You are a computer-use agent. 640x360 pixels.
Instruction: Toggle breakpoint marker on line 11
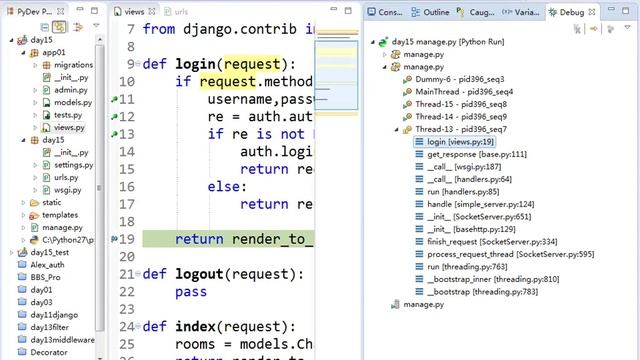[x=114, y=99]
